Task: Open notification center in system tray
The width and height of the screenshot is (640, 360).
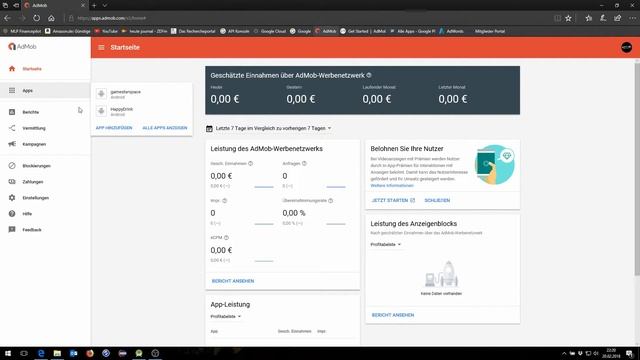Action: 630,353
